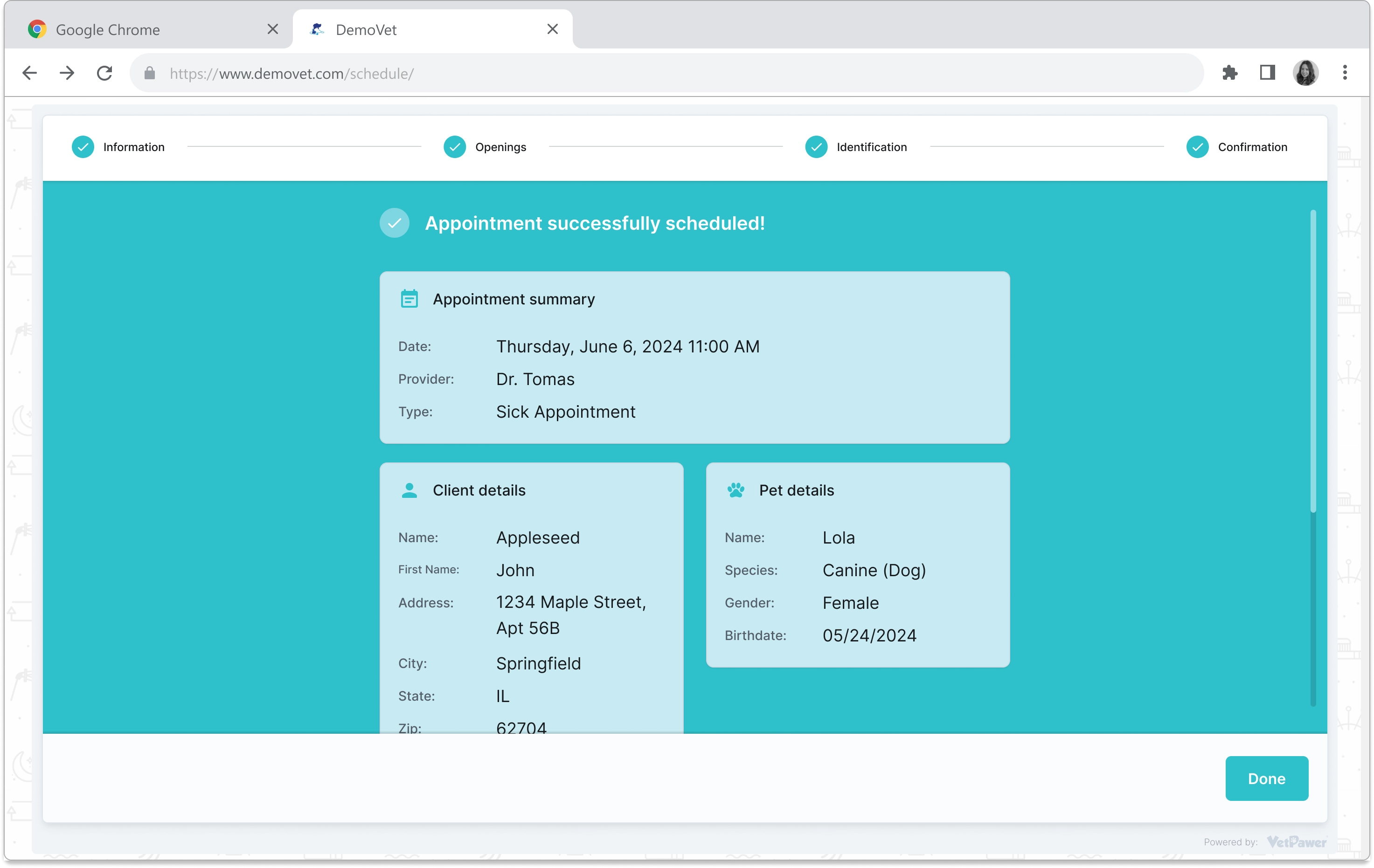The height and width of the screenshot is (868, 1374).
Task: Click the appointment date 'Thursday, June 6, 2024 11:00 AM'
Action: click(x=628, y=347)
